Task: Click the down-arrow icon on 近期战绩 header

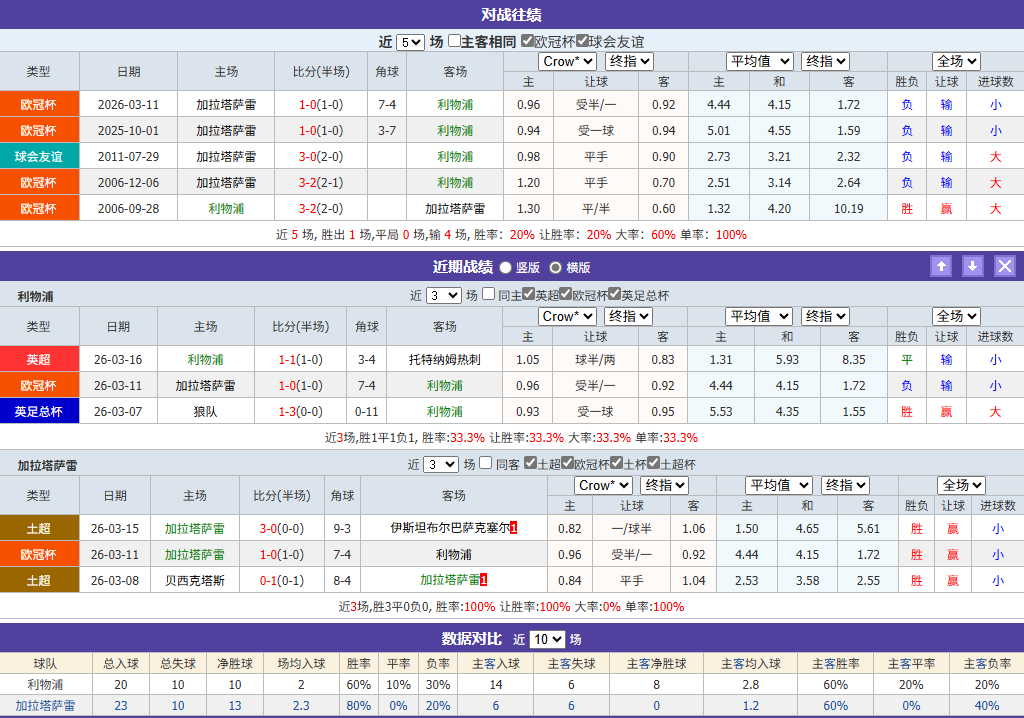Action: click(972, 266)
